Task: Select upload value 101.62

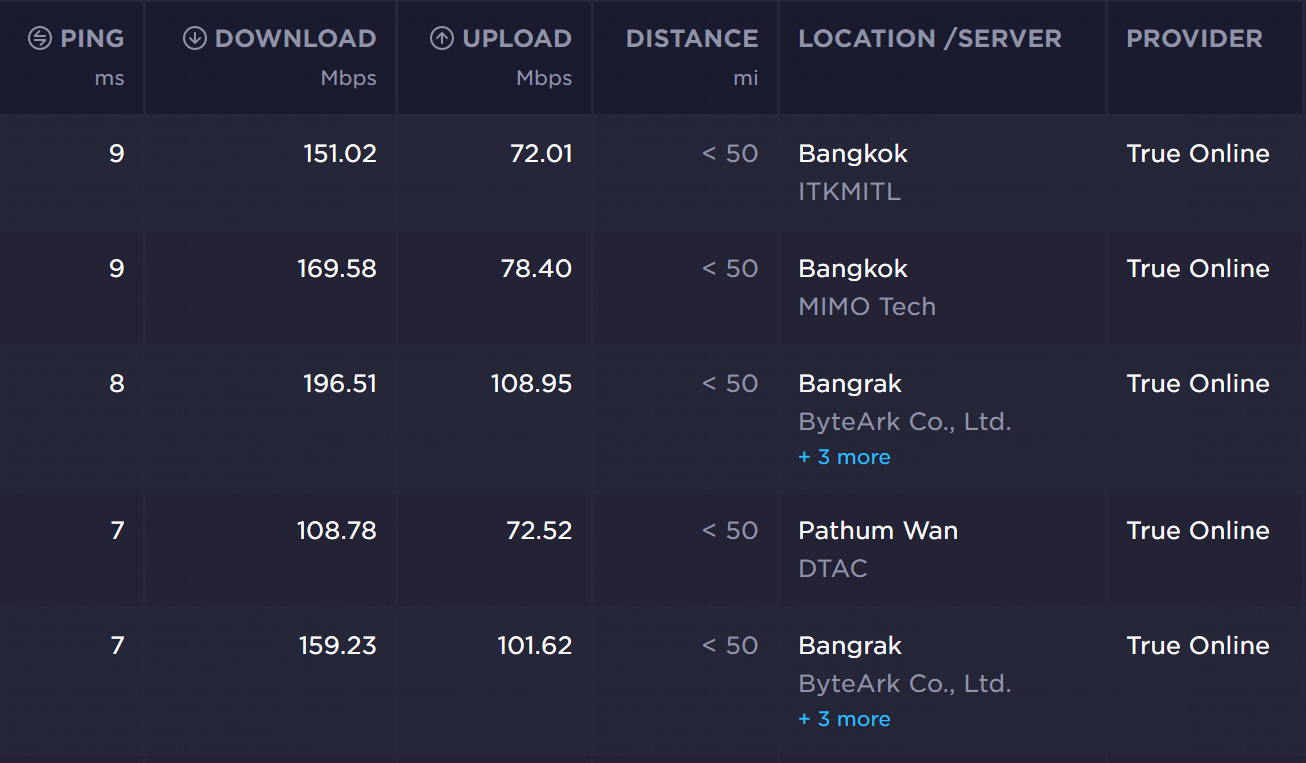Action: point(535,646)
